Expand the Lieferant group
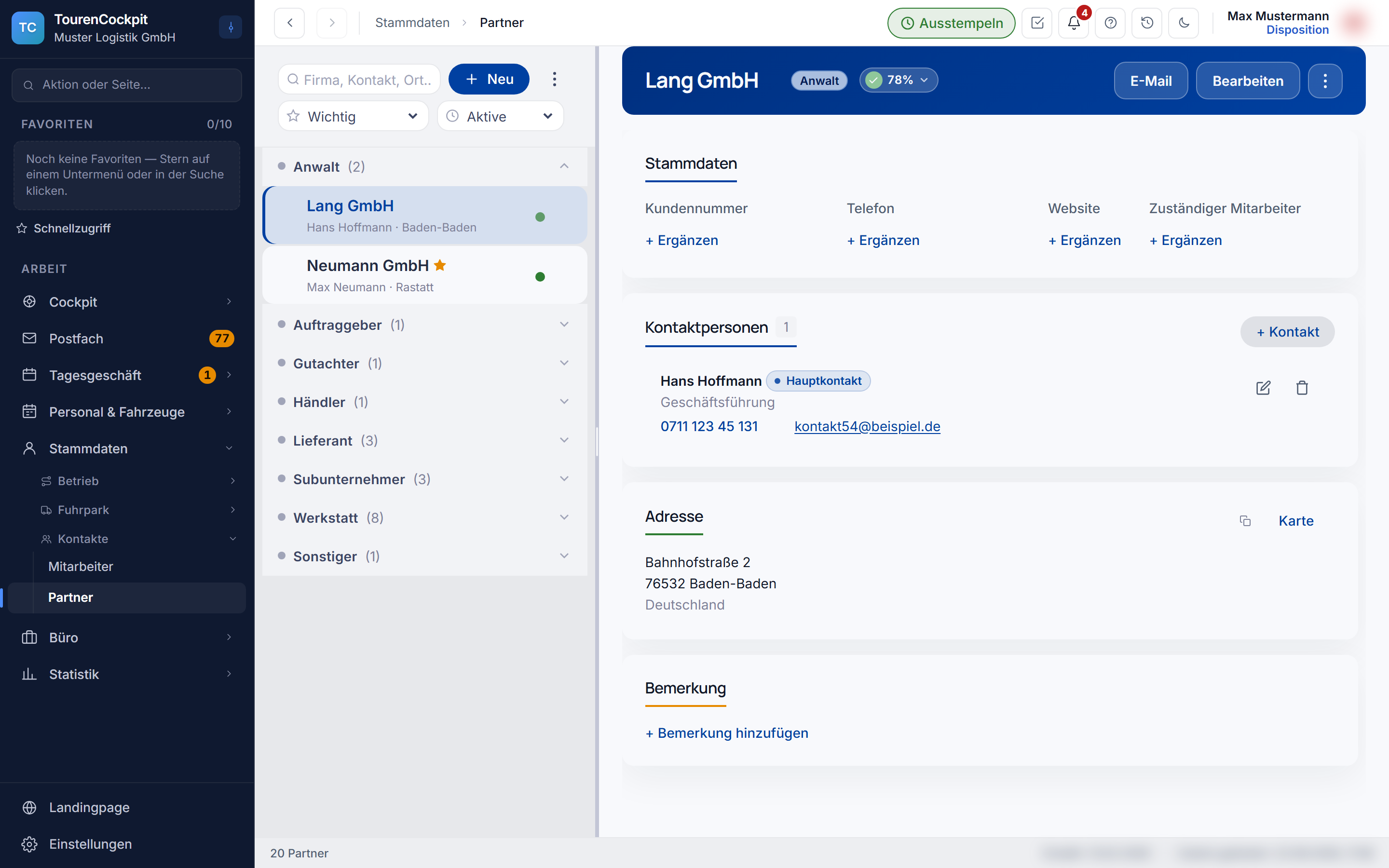 click(x=425, y=440)
